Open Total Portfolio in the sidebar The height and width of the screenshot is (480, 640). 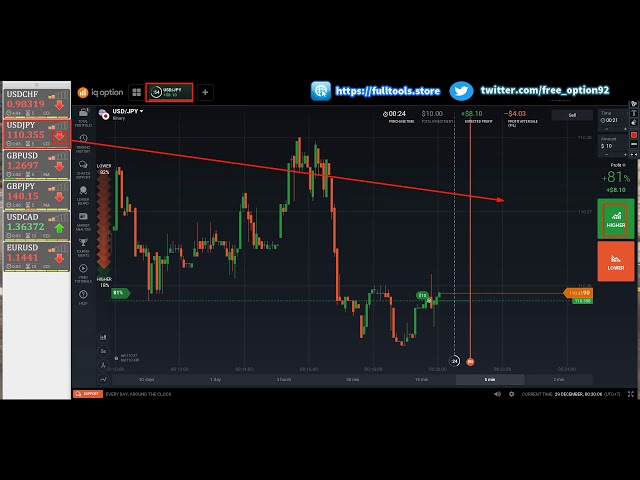click(83, 116)
